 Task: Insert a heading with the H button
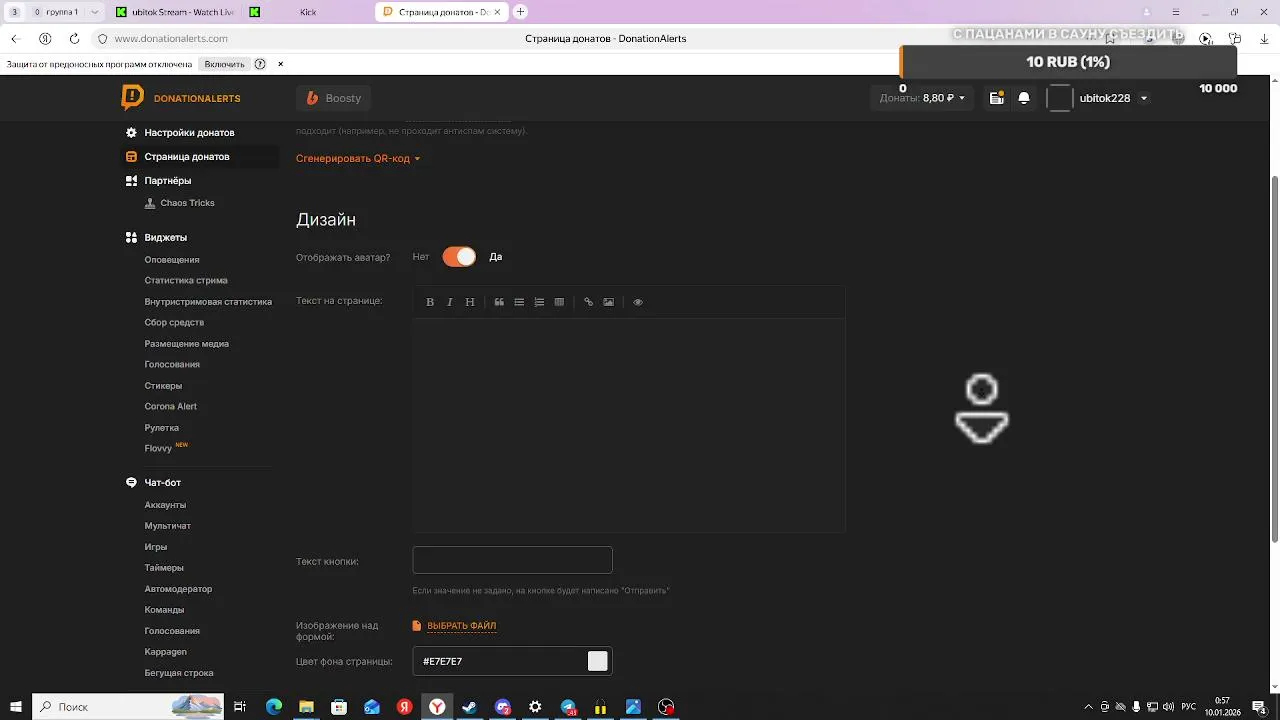pos(470,302)
